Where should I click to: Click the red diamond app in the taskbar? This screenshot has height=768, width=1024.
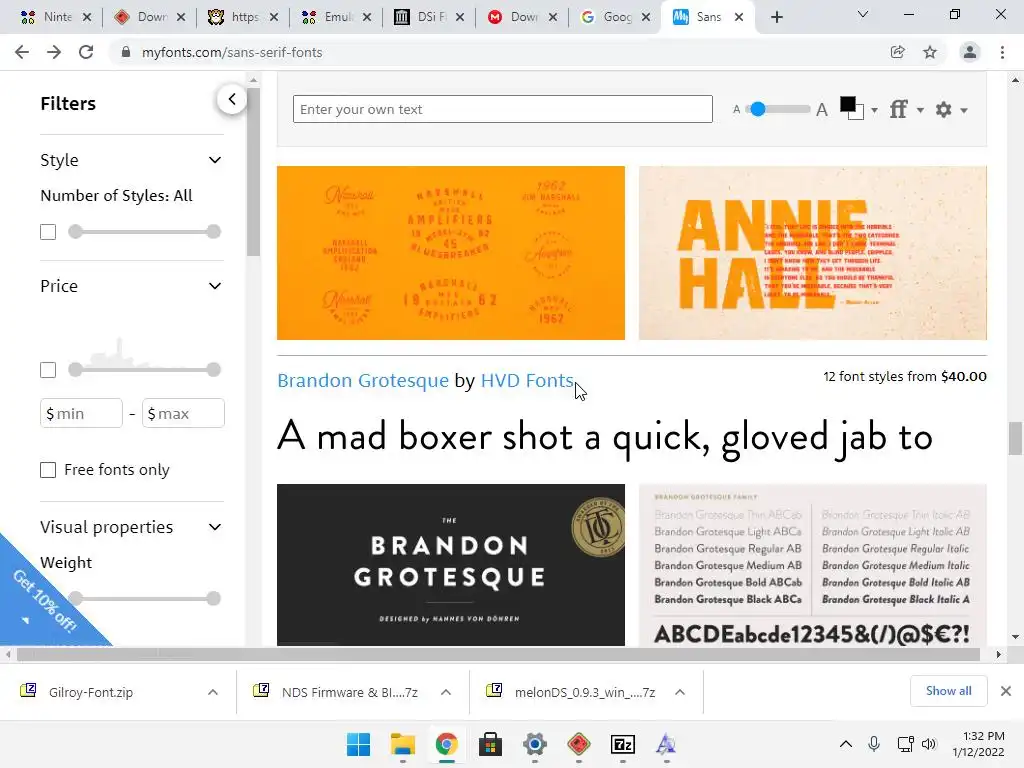579,744
